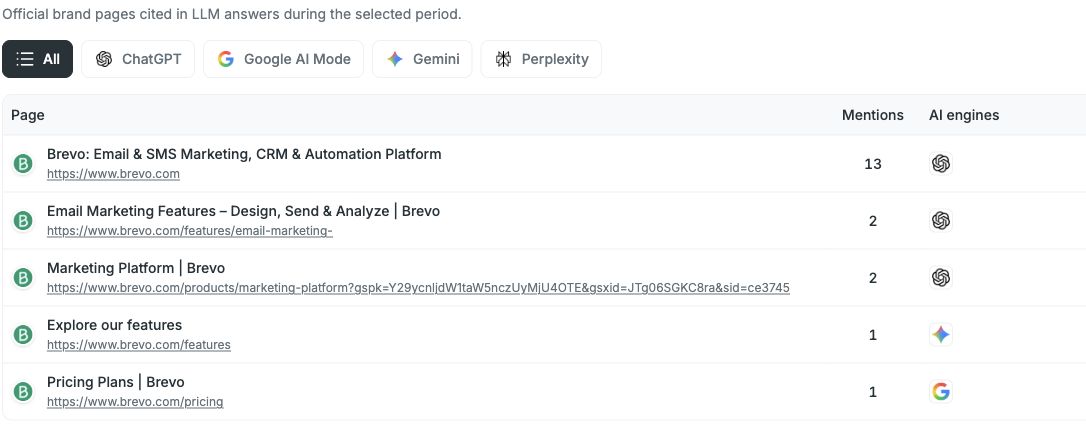Open the marketing-platform product URL

coord(418,288)
